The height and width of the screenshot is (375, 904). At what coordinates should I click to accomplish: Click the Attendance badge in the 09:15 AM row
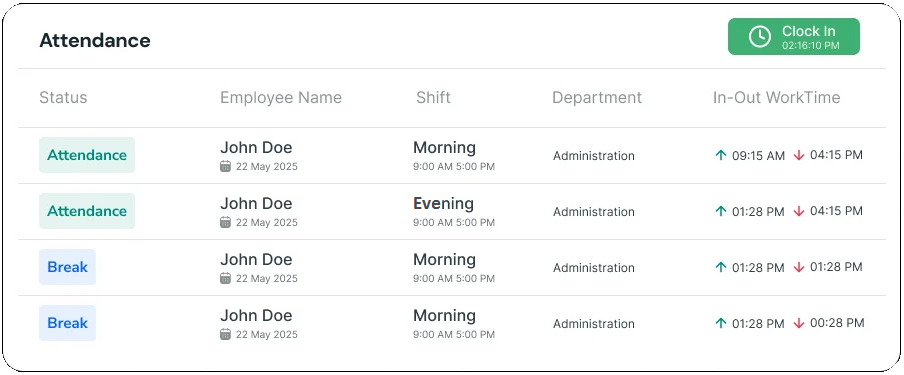(x=87, y=155)
